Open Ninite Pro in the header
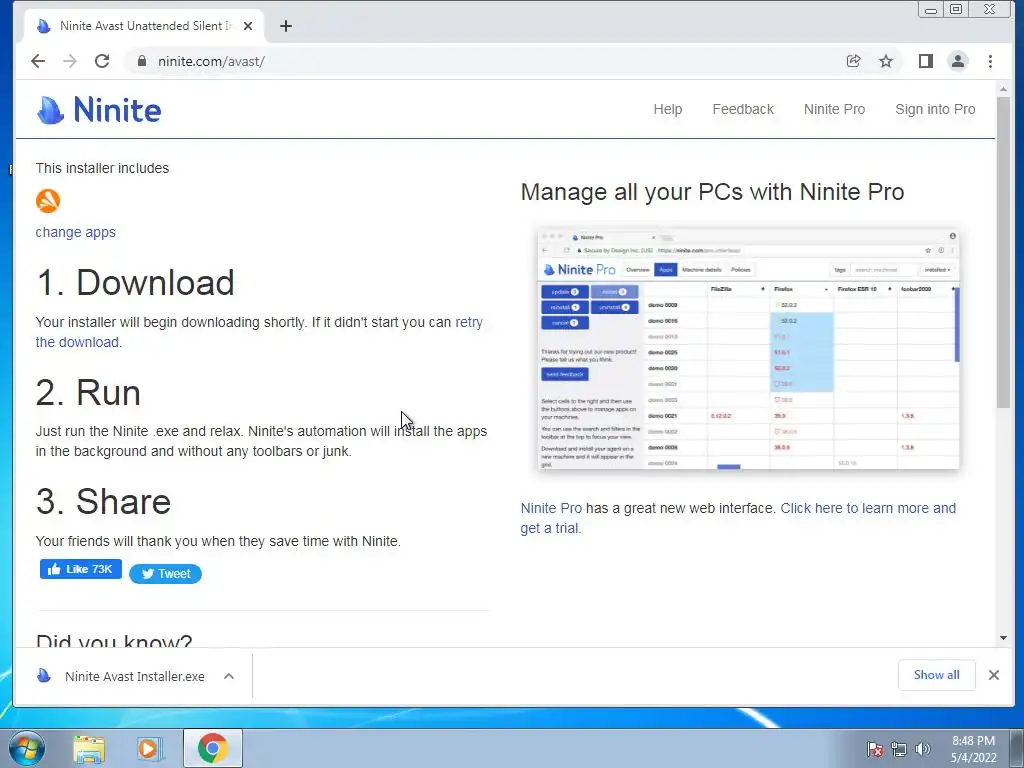The width and height of the screenshot is (1024, 768). pos(834,109)
